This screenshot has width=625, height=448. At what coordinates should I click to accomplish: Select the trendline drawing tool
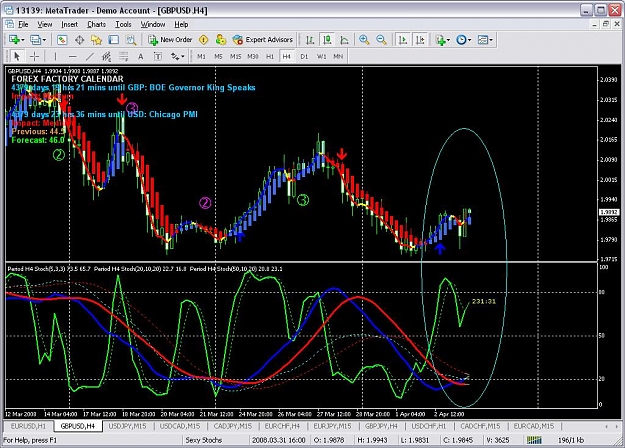pyautogui.click(x=90, y=57)
